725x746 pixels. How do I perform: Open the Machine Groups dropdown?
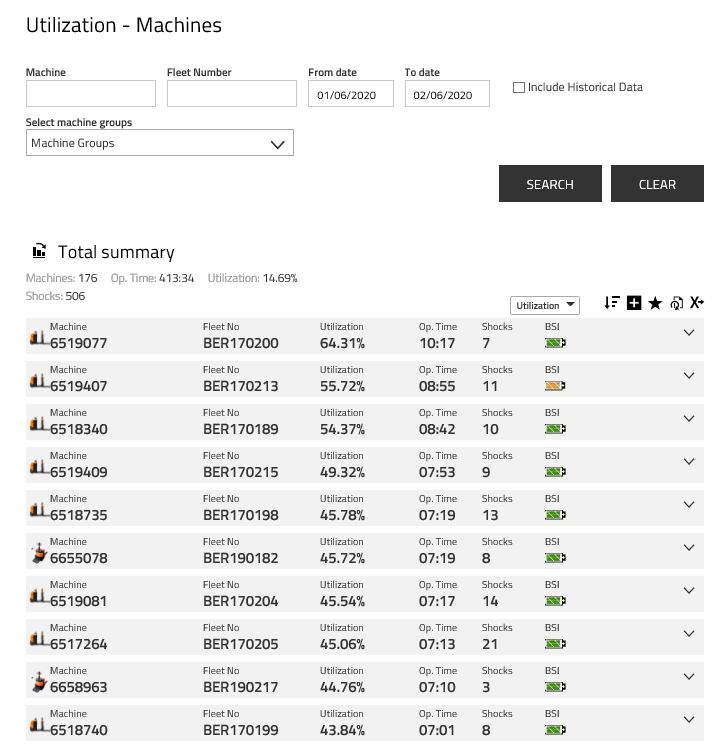pyautogui.click(x=160, y=143)
